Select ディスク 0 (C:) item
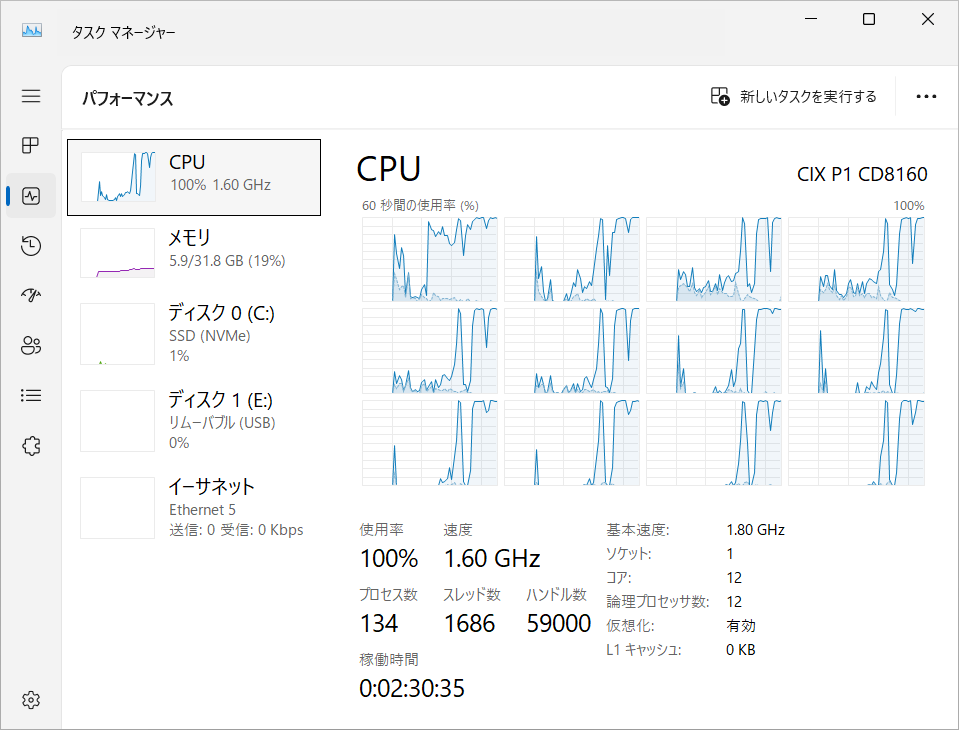 [x=194, y=334]
